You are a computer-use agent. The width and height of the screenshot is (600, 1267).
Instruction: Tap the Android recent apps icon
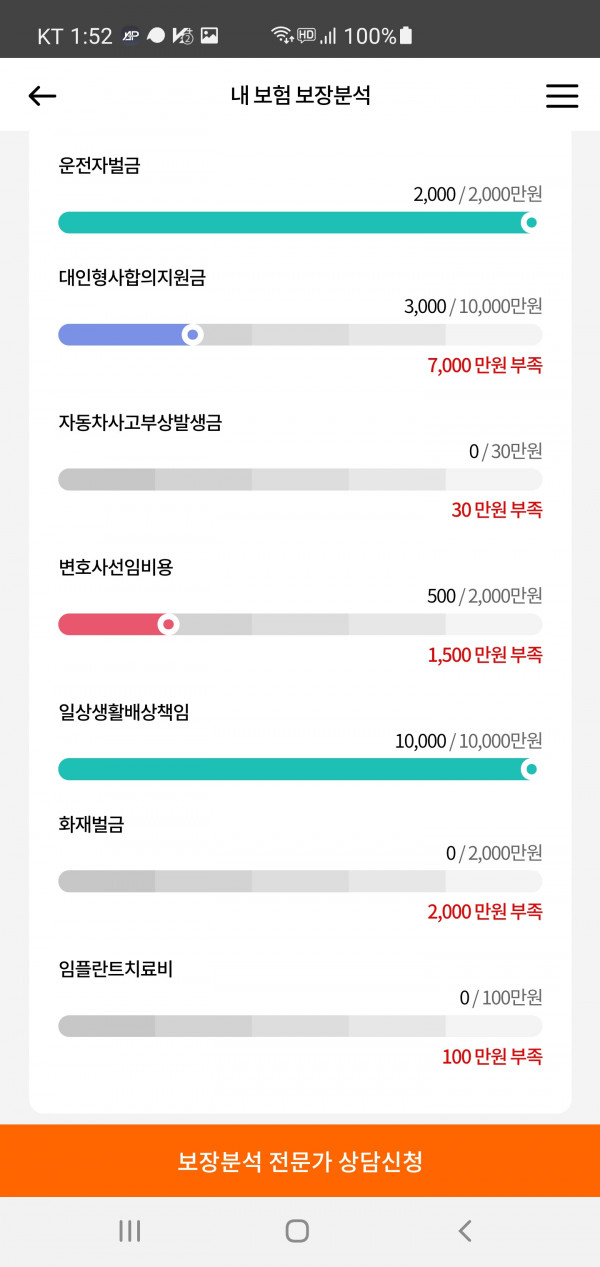[x=130, y=1231]
